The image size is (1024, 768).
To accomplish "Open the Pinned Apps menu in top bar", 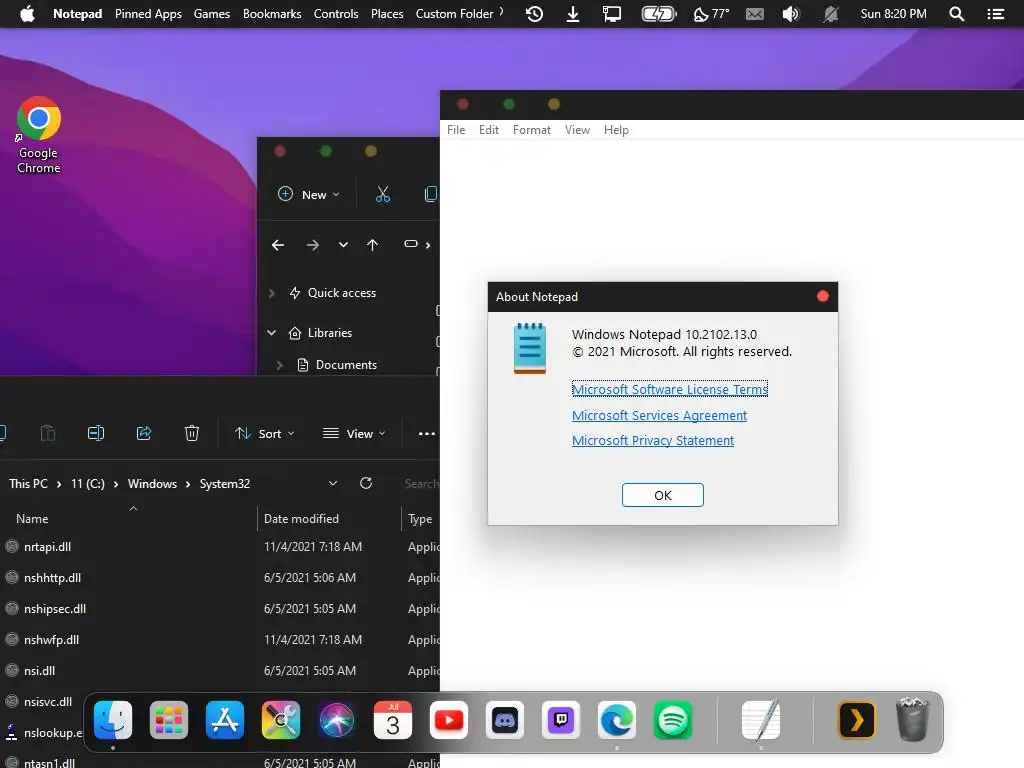I will [x=148, y=14].
